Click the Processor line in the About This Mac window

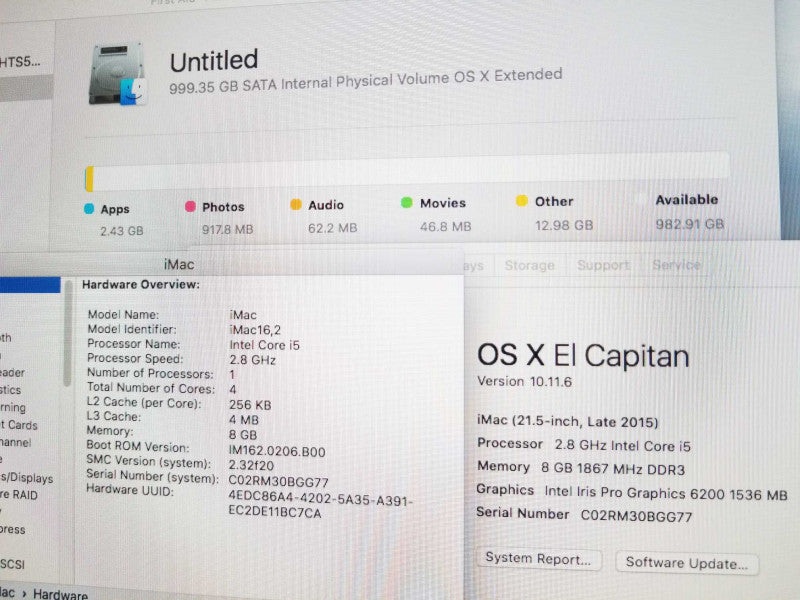584,444
